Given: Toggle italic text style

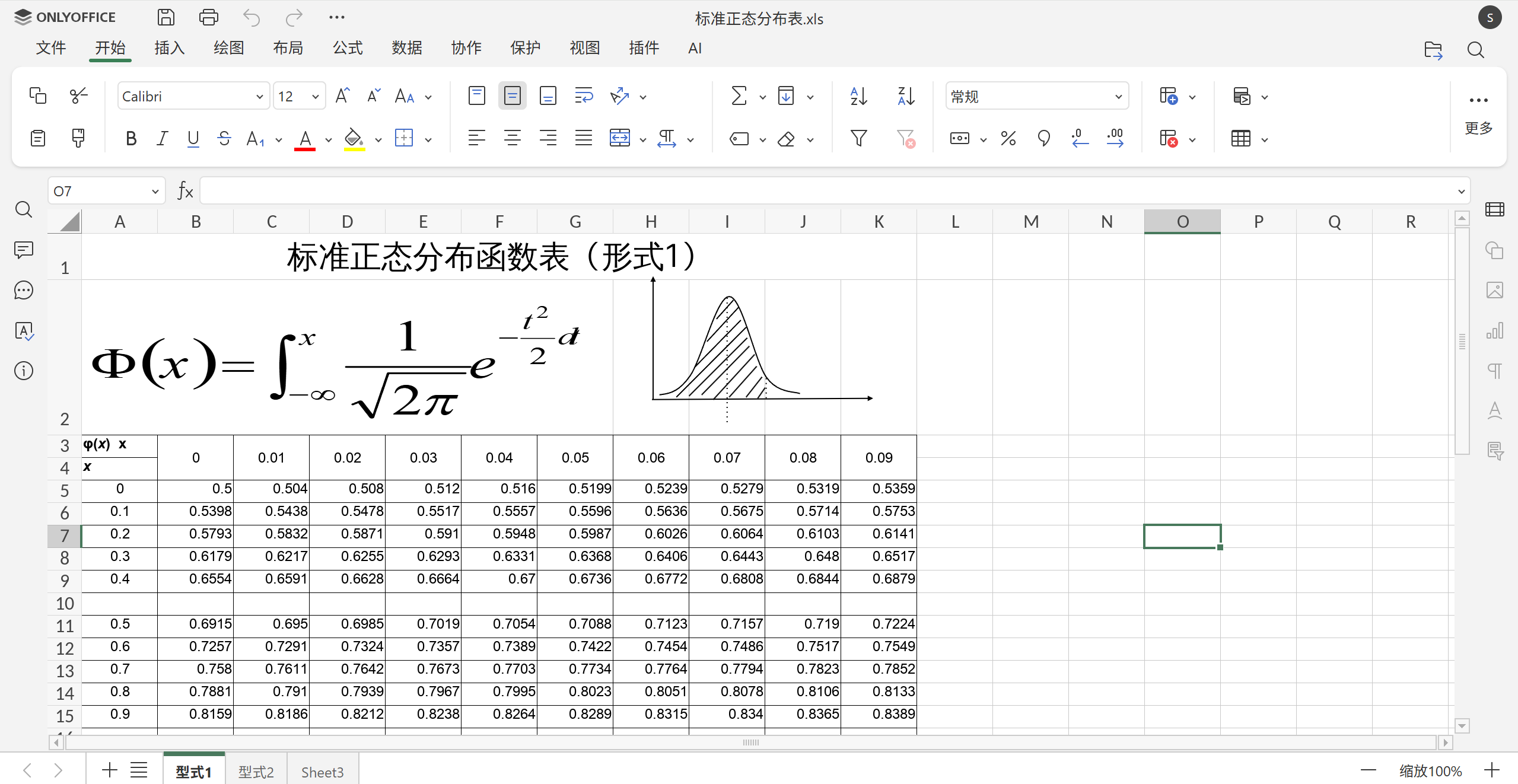Looking at the screenshot, I should 162,139.
